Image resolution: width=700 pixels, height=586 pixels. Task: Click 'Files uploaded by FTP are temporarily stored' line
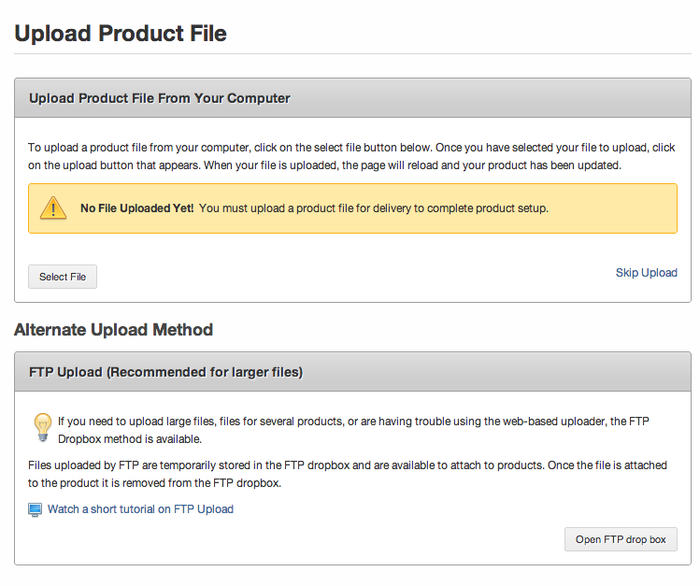click(347, 465)
